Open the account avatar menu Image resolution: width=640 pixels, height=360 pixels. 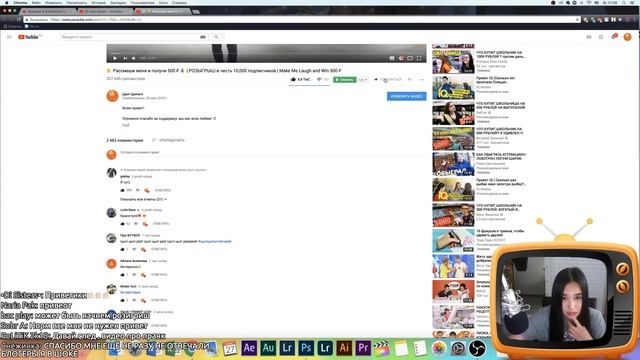click(x=627, y=37)
